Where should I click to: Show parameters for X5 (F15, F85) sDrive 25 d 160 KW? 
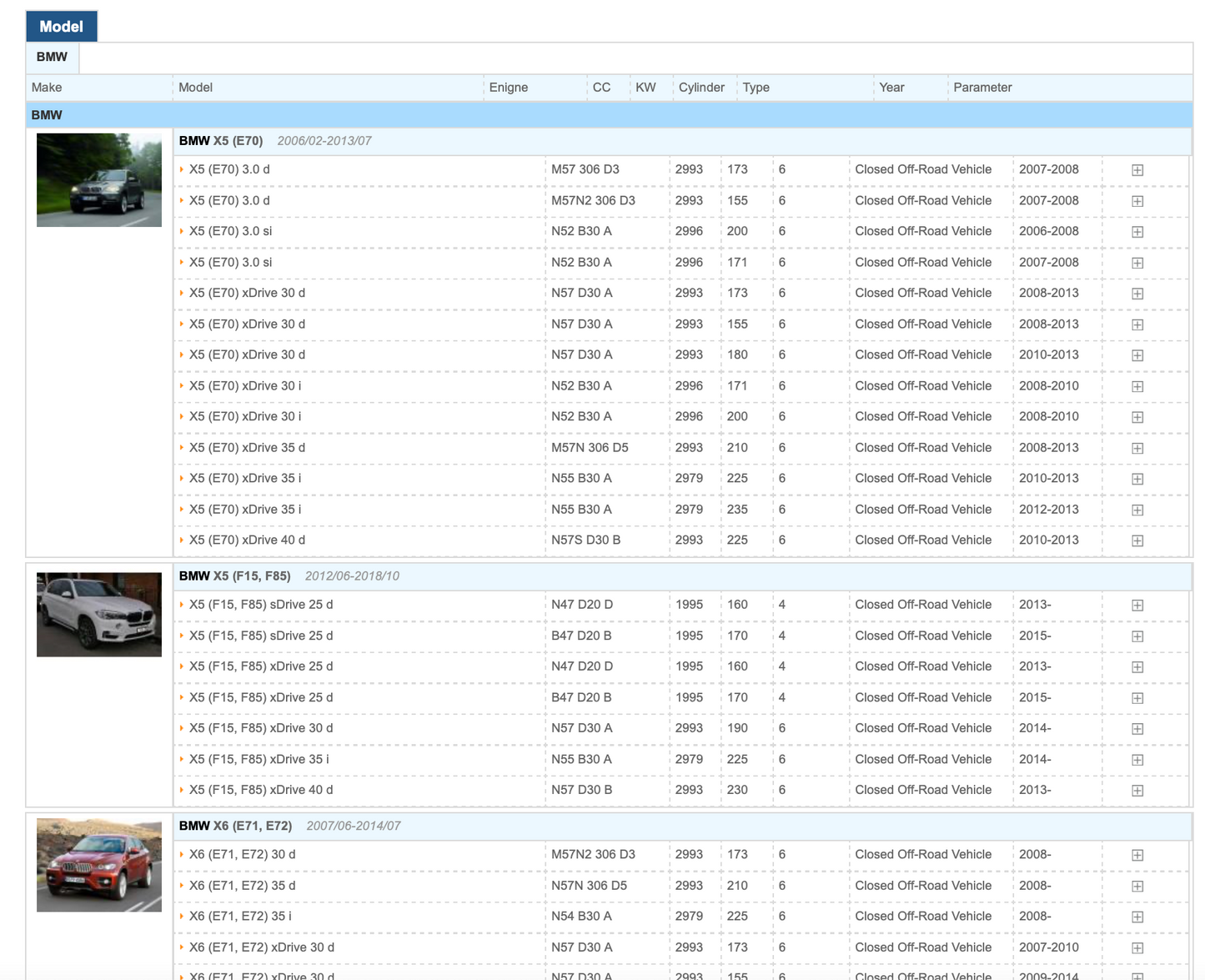pyautogui.click(x=1137, y=606)
